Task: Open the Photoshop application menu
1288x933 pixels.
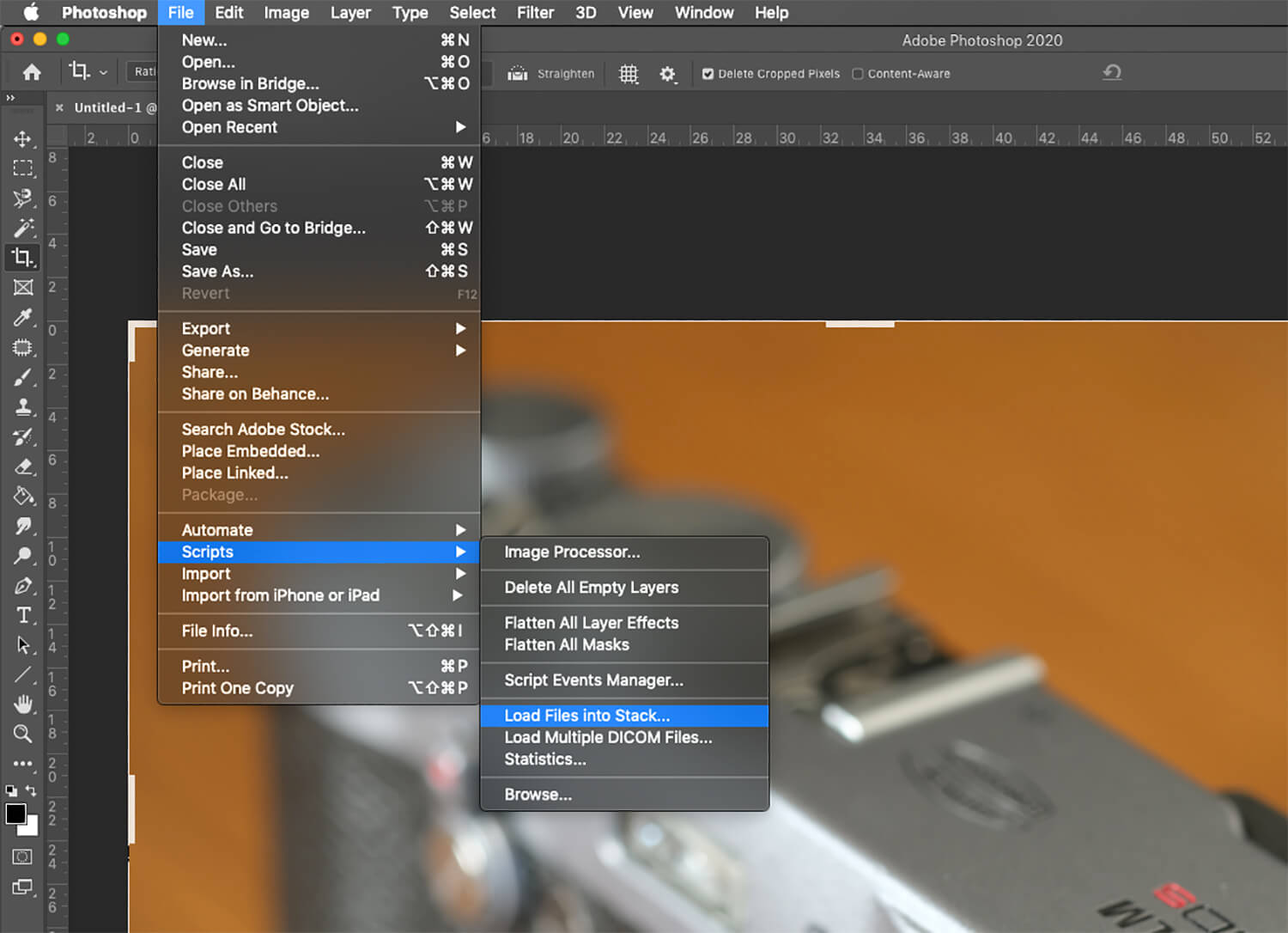Action: 104,13
